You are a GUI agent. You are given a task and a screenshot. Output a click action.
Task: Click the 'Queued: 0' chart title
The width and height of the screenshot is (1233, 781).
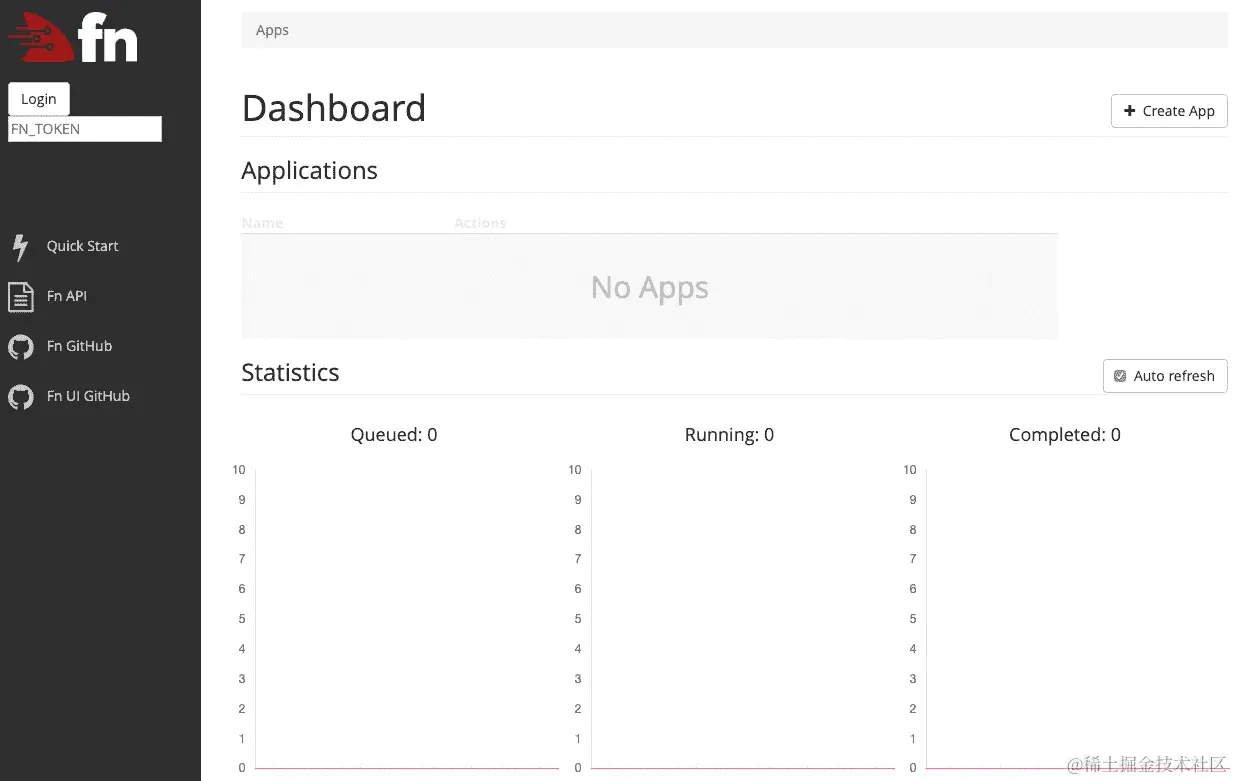click(x=394, y=435)
